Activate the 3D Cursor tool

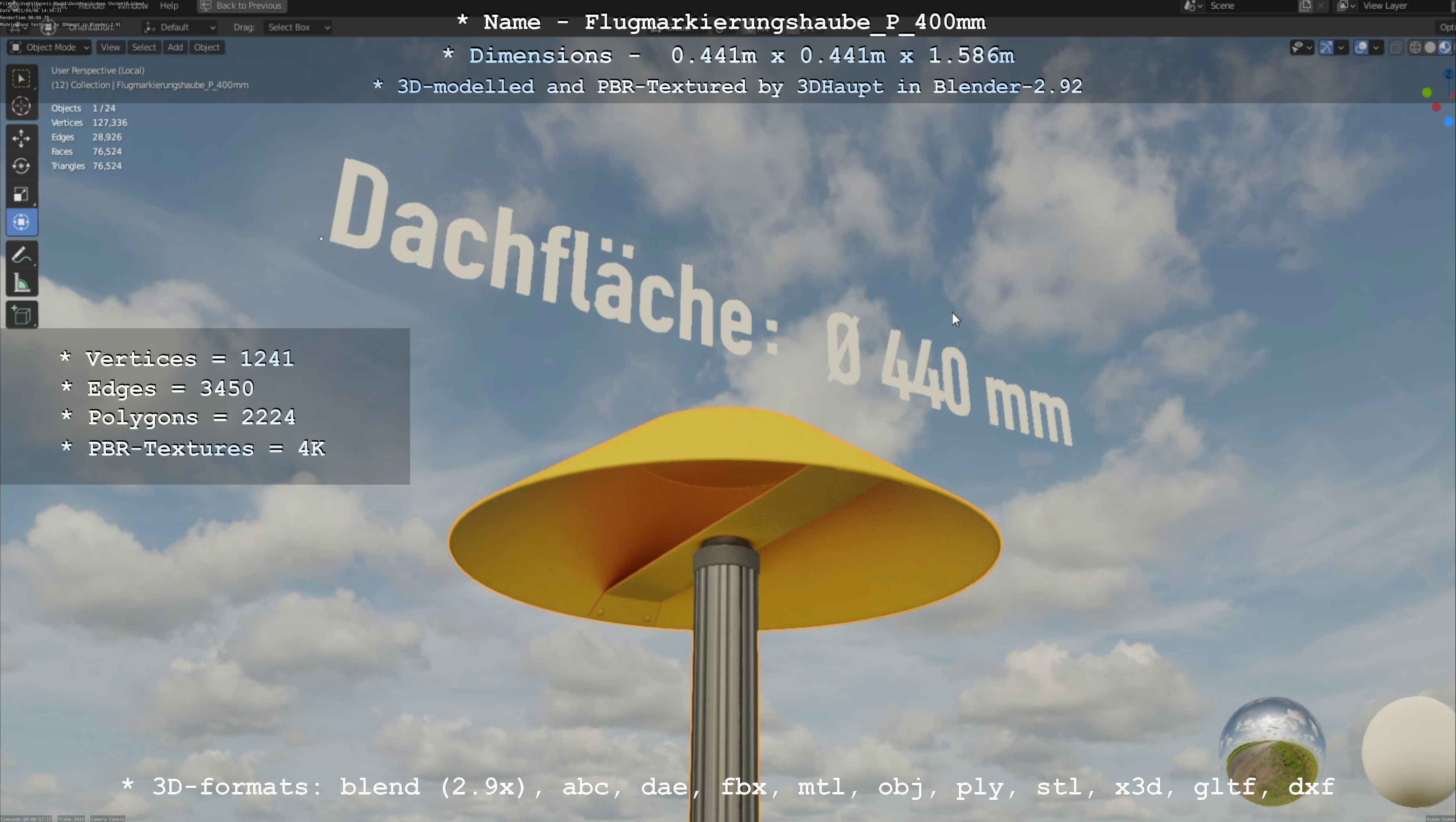click(21, 106)
